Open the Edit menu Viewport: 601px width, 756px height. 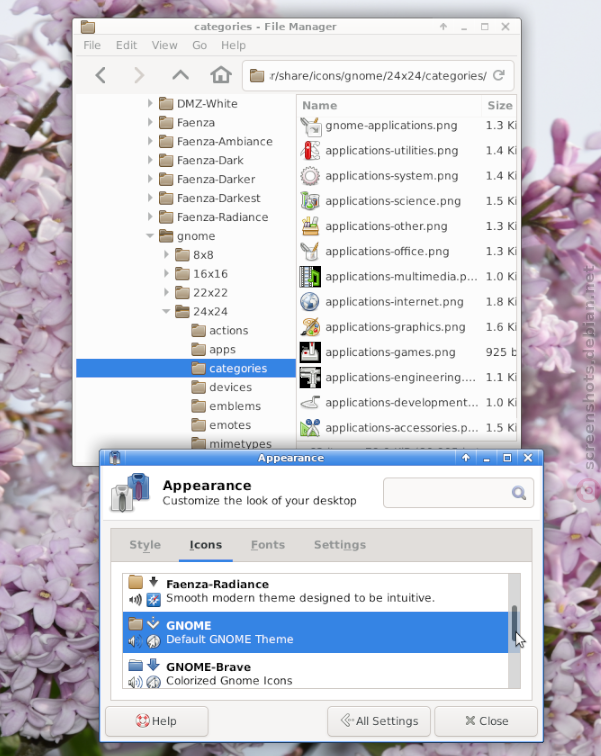point(126,45)
